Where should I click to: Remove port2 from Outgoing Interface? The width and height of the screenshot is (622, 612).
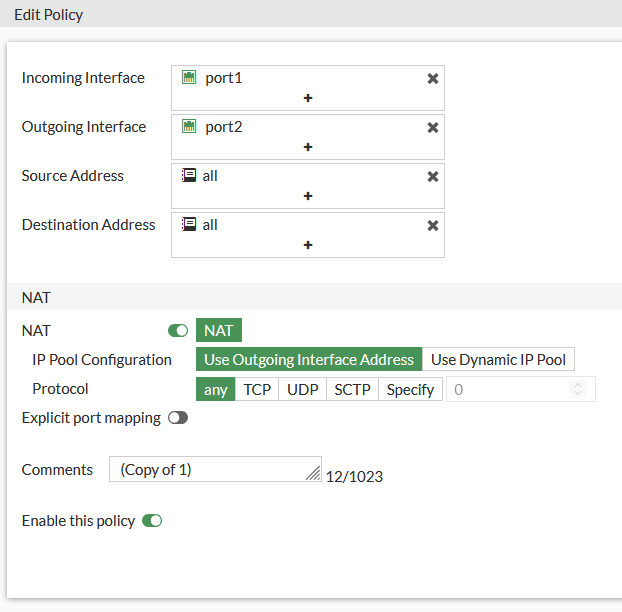coord(433,127)
